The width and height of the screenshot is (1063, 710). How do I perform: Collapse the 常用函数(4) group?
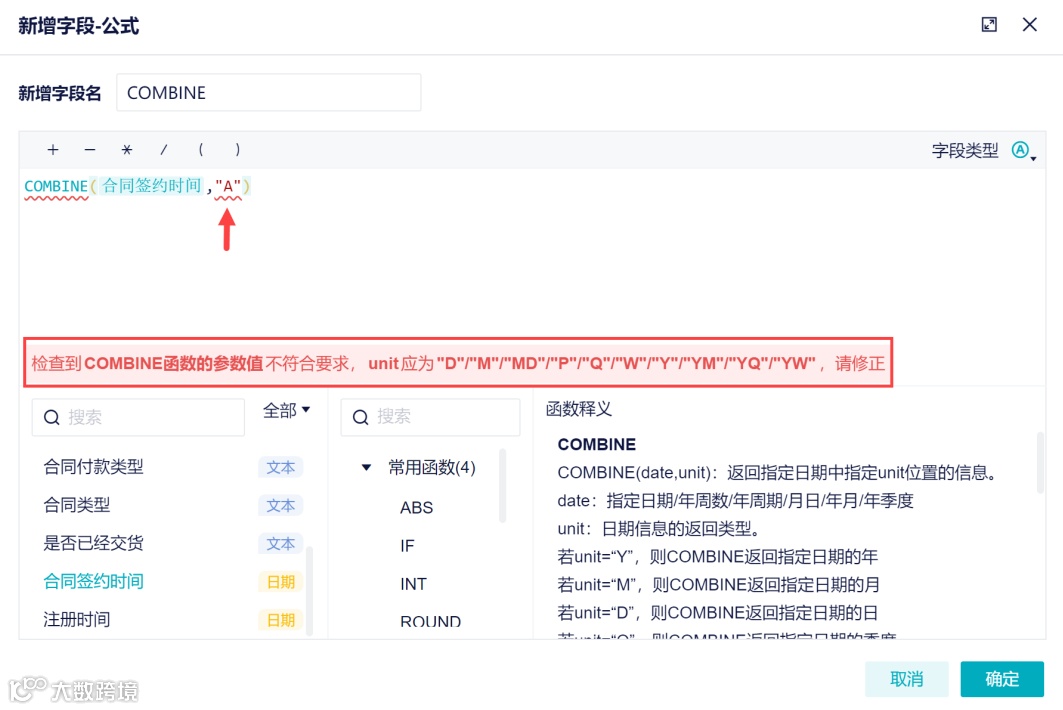click(366, 466)
